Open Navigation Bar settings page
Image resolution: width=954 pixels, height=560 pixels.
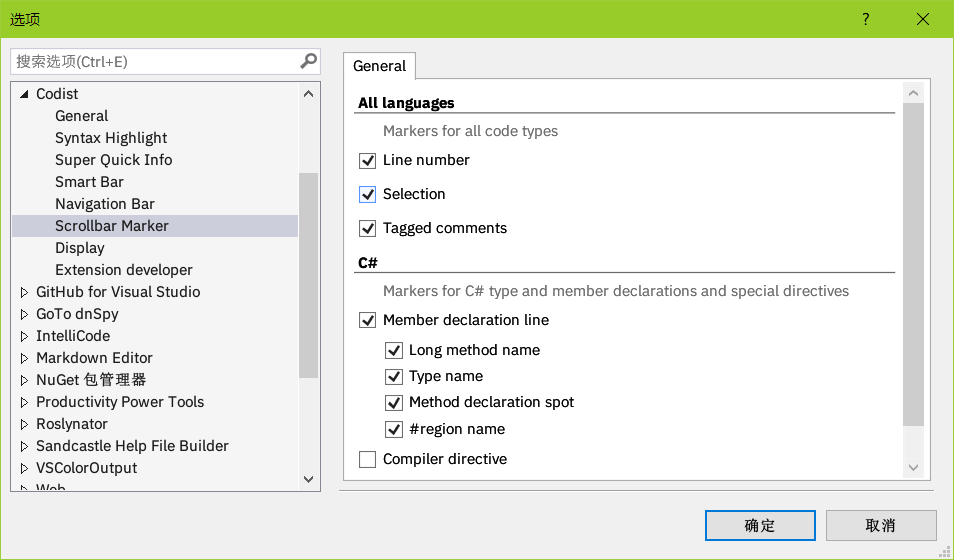point(105,204)
